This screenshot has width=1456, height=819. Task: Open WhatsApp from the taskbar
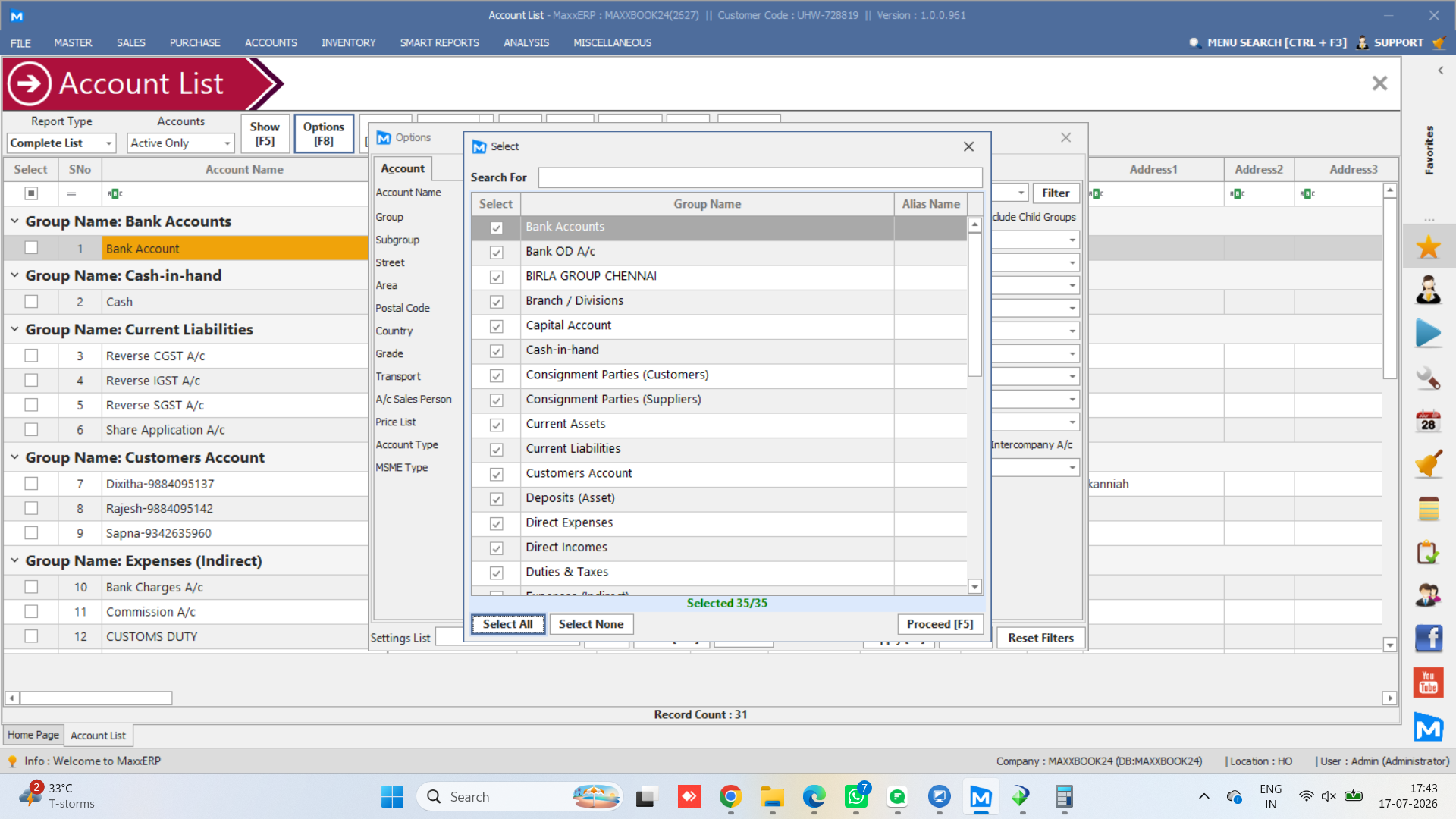coord(855,796)
